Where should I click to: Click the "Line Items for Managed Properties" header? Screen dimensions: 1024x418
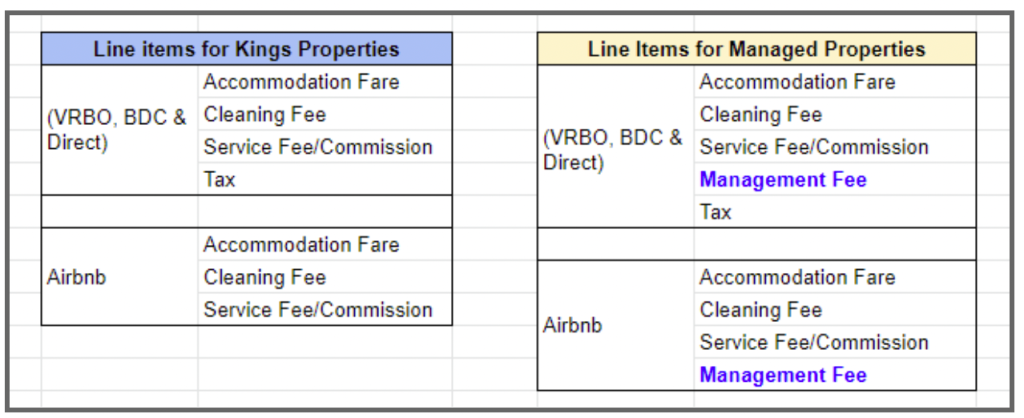tap(756, 49)
